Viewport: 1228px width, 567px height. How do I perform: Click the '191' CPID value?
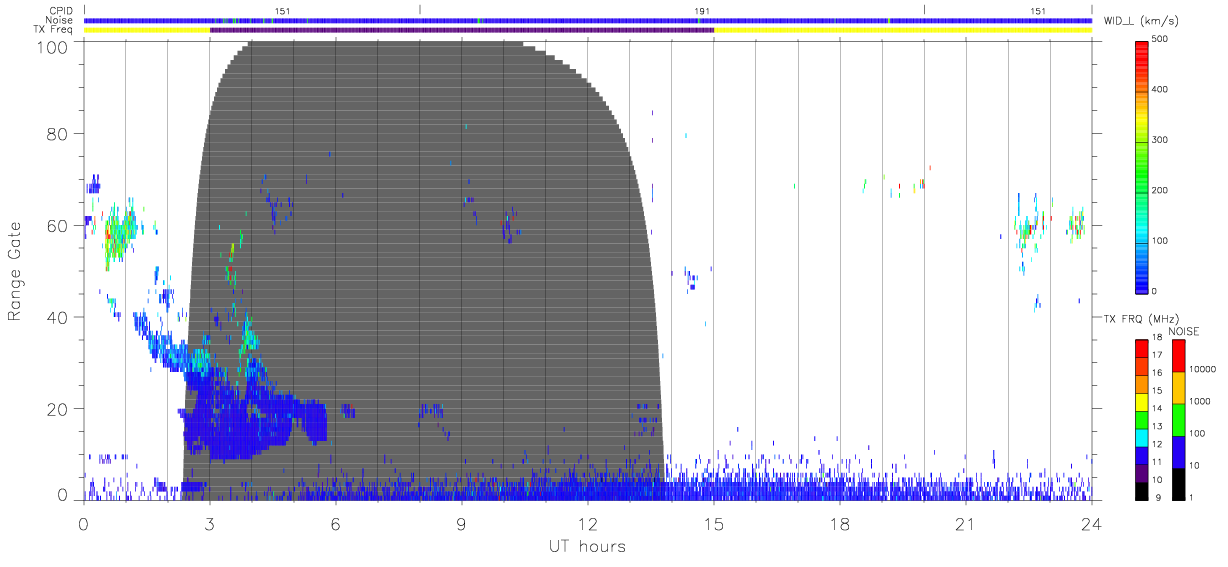click(702, 11)
